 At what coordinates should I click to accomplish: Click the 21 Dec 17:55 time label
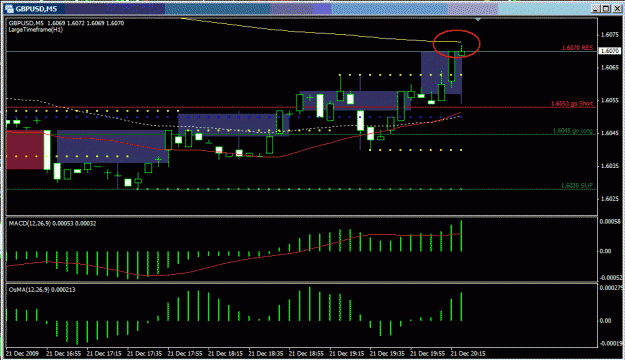coord(185,353)
